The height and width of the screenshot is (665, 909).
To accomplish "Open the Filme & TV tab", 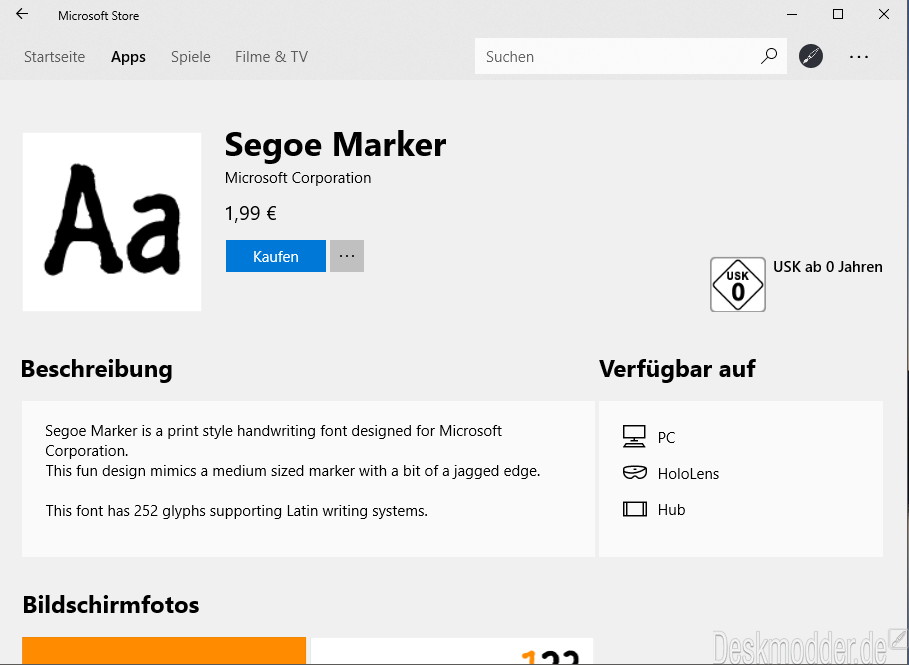I will click(x=271, y=57).
